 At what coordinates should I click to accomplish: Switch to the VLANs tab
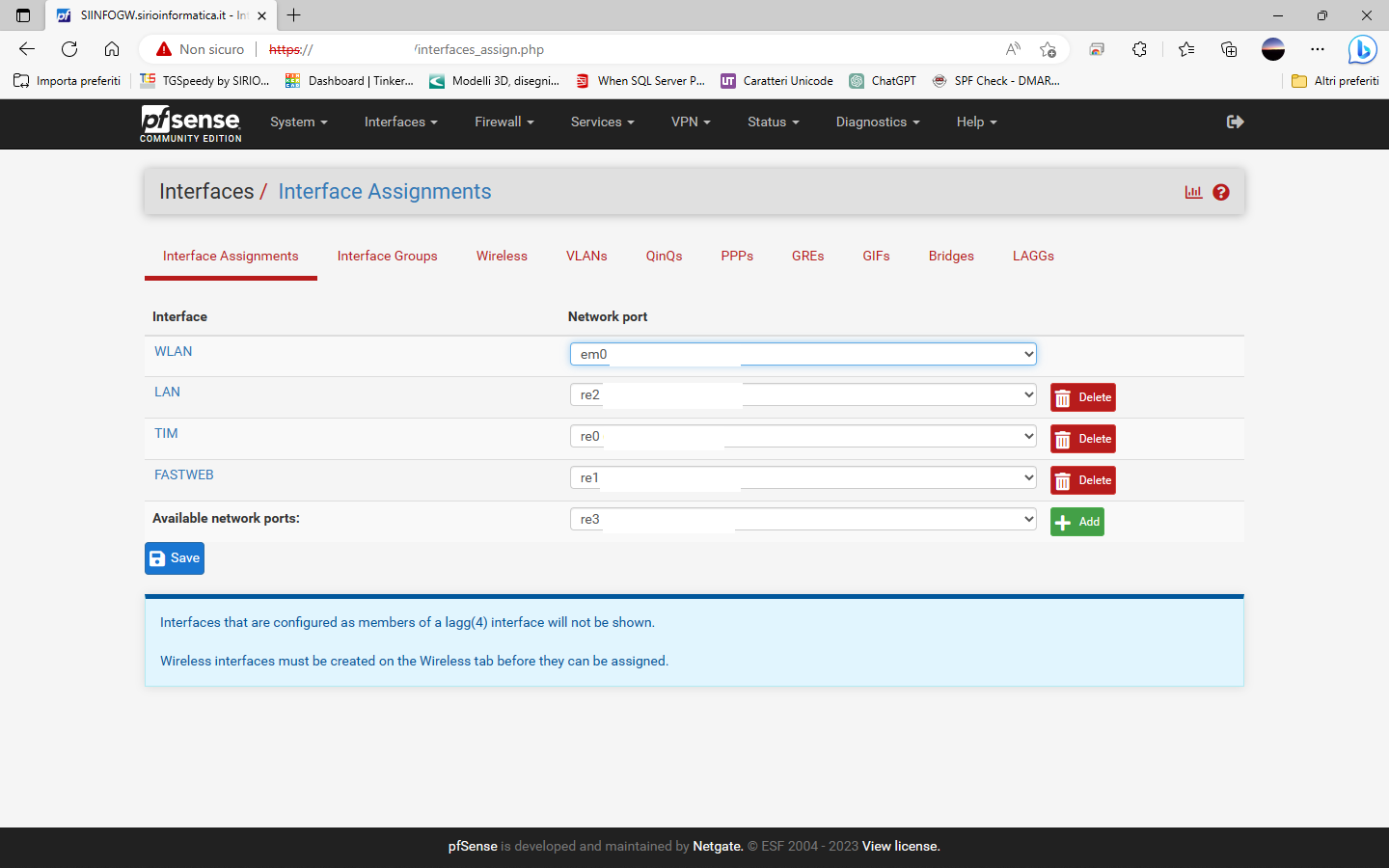(586, 256)
